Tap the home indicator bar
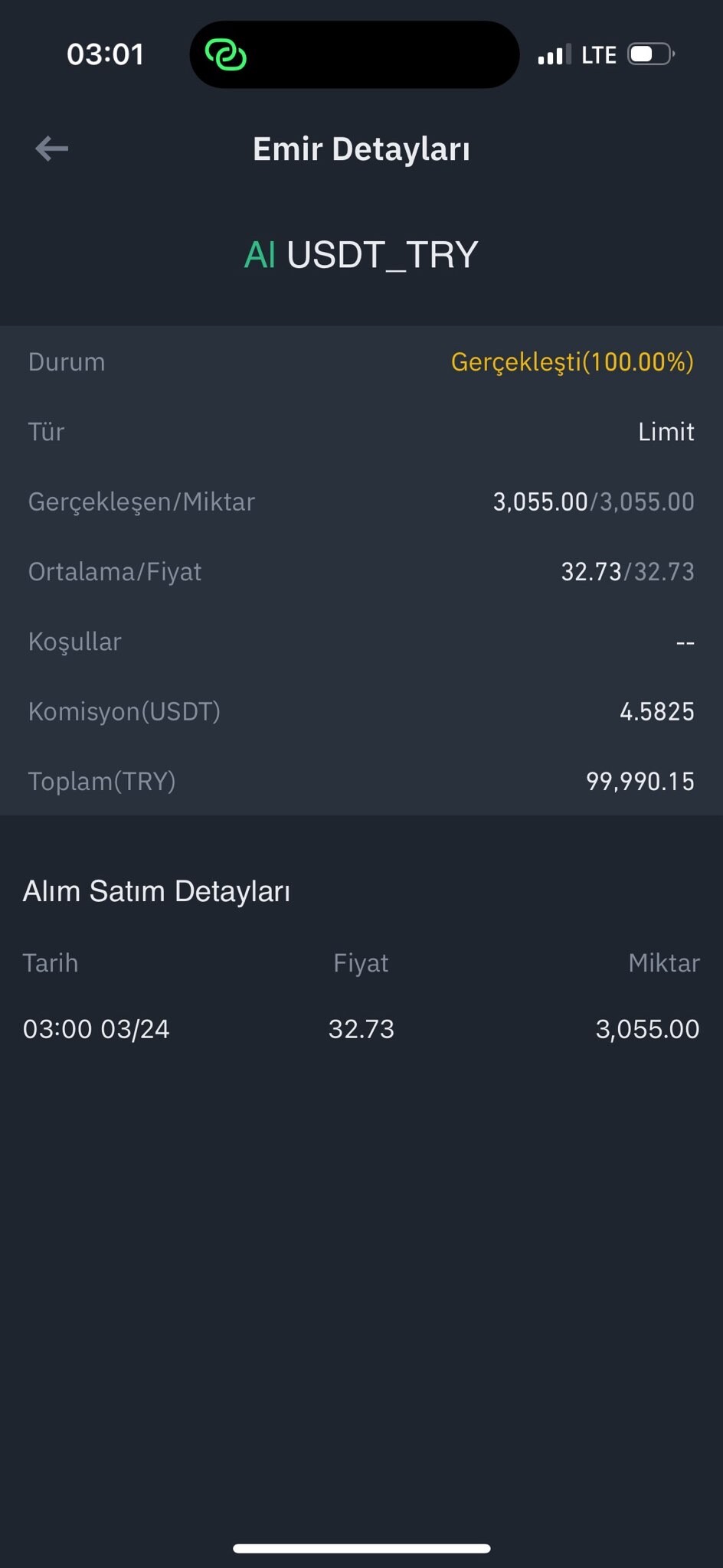723x1568 pixels. (361, 1548)
